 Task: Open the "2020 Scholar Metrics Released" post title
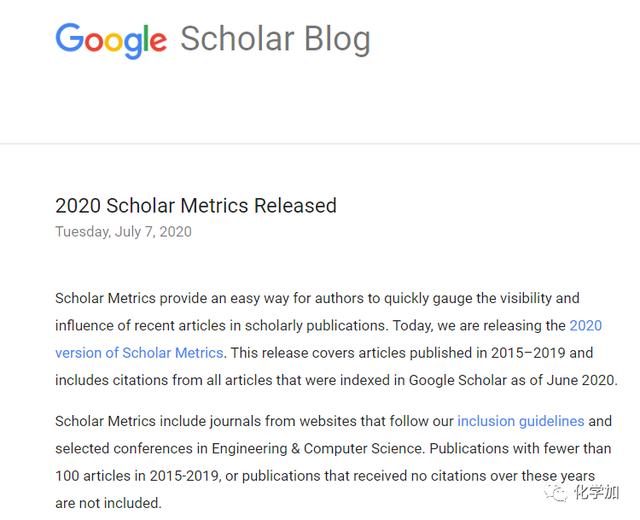pos(196,206)
